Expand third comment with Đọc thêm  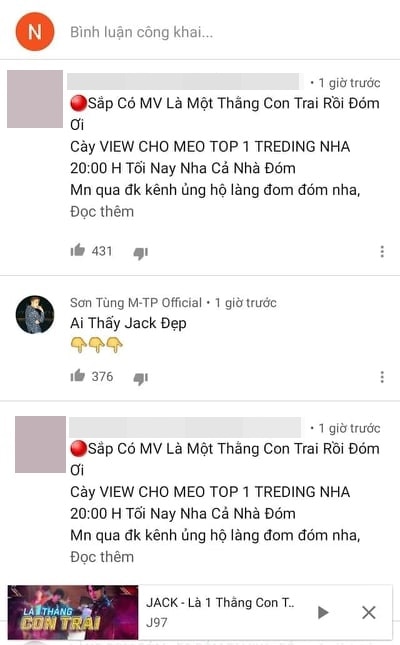click(102, 557)
